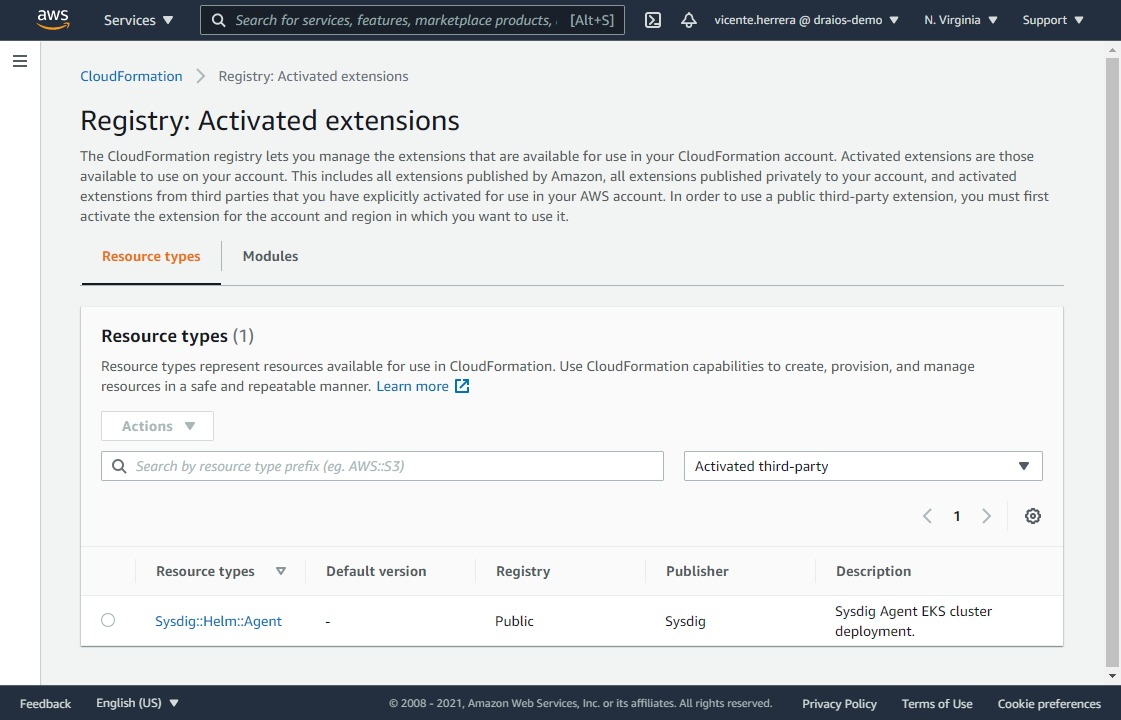The width and height of the screenshot is (1121, 720).
Task: Open the AWS home logo
Action: 54,19
